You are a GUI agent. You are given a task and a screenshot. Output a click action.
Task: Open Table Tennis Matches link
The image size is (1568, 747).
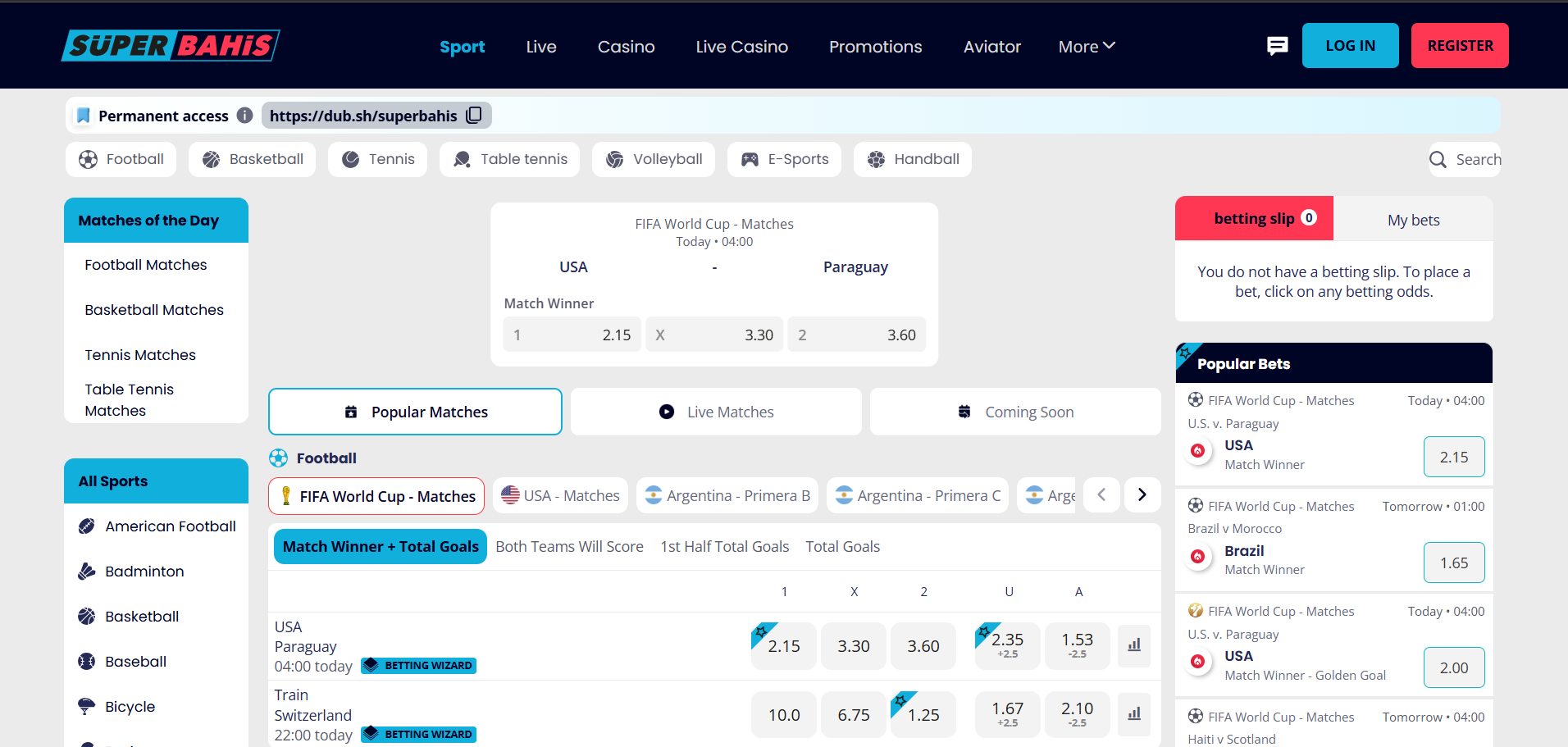pyautogui.click(x=130, y=400)
